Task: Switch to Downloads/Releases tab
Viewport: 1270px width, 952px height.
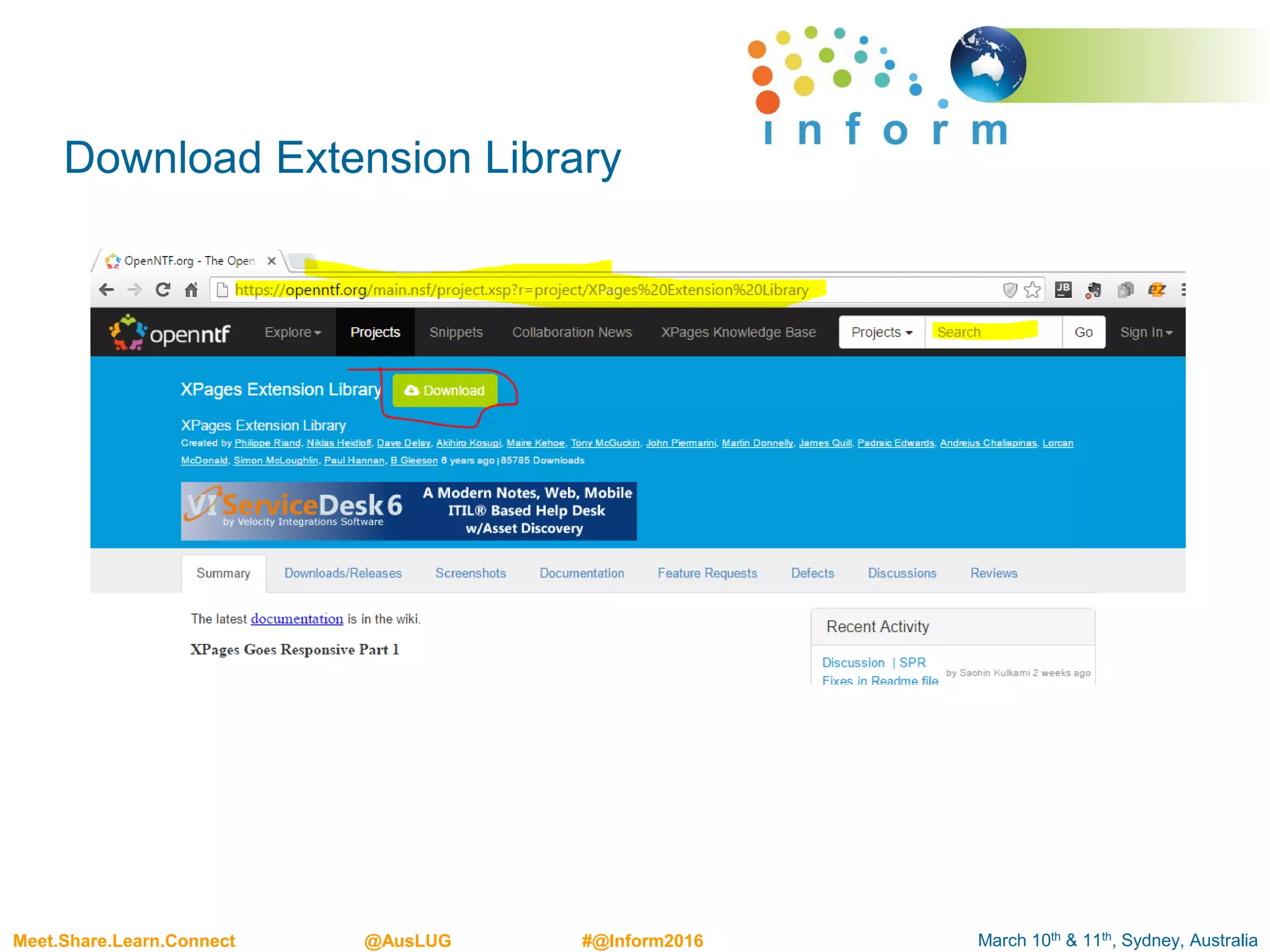Action: (x=343, y=573)
